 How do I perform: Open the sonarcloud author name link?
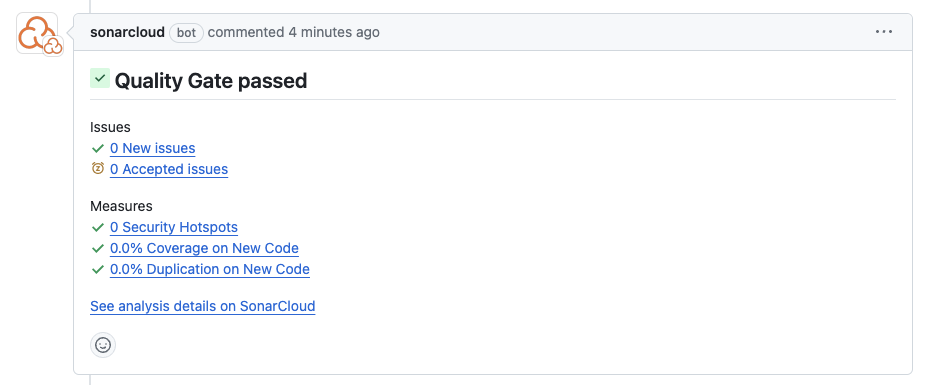pos(127,32)
